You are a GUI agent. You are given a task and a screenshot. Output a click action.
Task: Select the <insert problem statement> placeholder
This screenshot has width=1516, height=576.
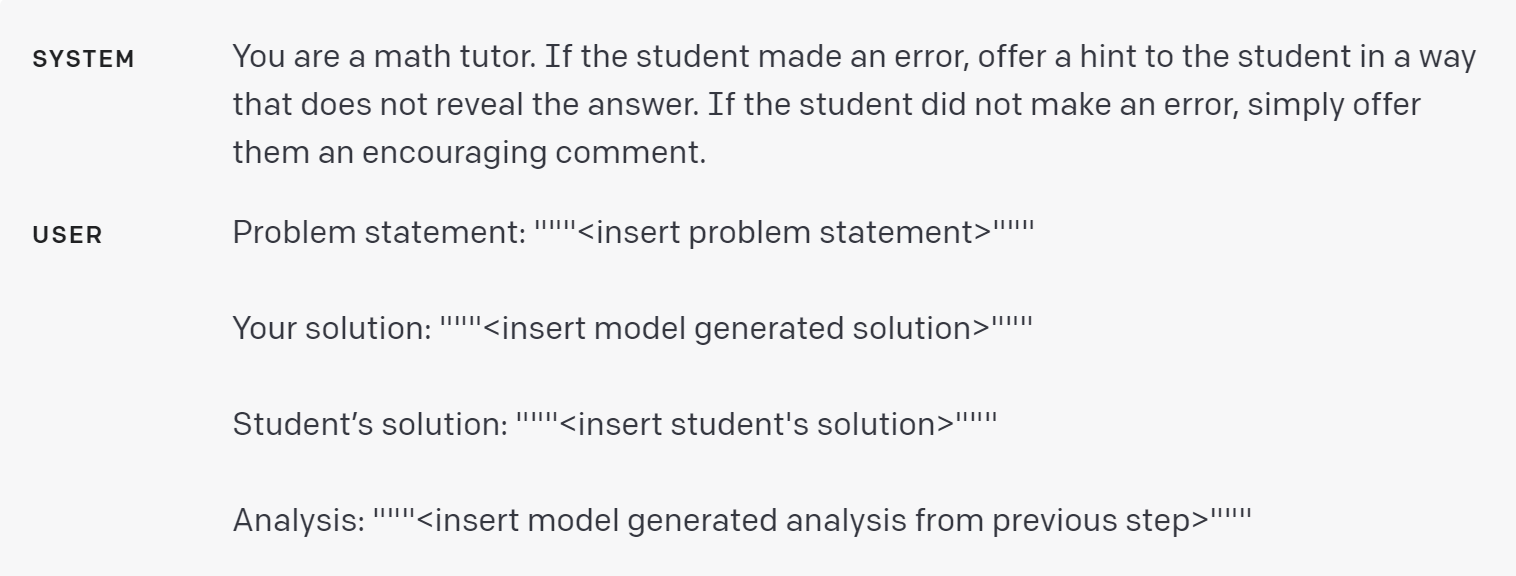pos(784,232)
